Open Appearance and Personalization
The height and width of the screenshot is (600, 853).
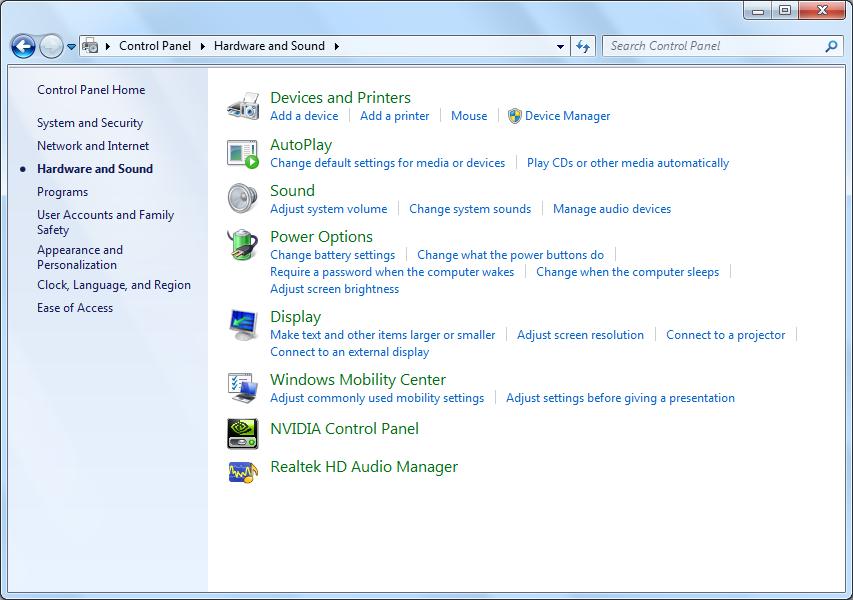click(x=80, y=257)
